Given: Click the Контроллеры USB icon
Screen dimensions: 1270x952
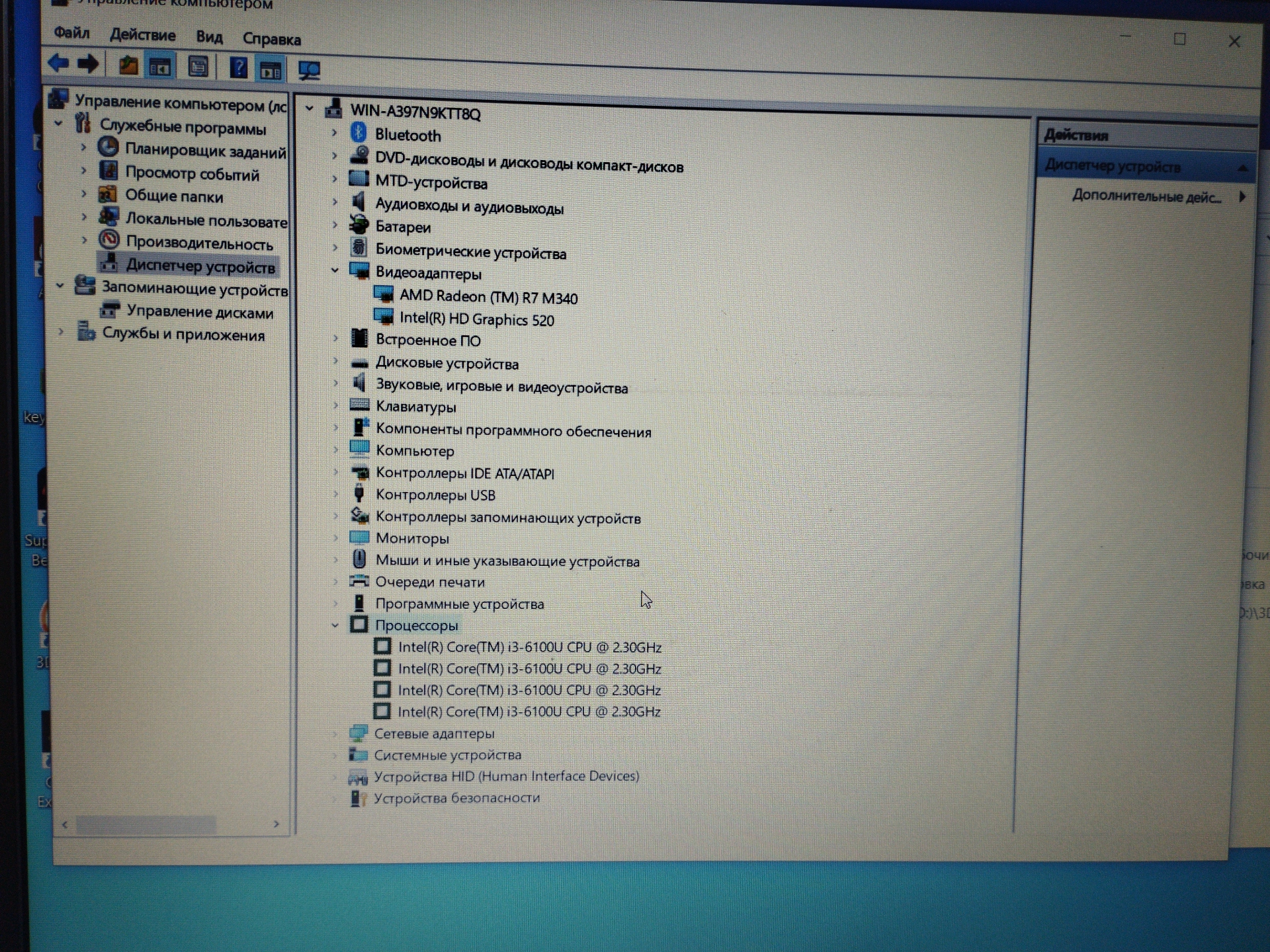Looking at the screenshot, I should [359, 493].
